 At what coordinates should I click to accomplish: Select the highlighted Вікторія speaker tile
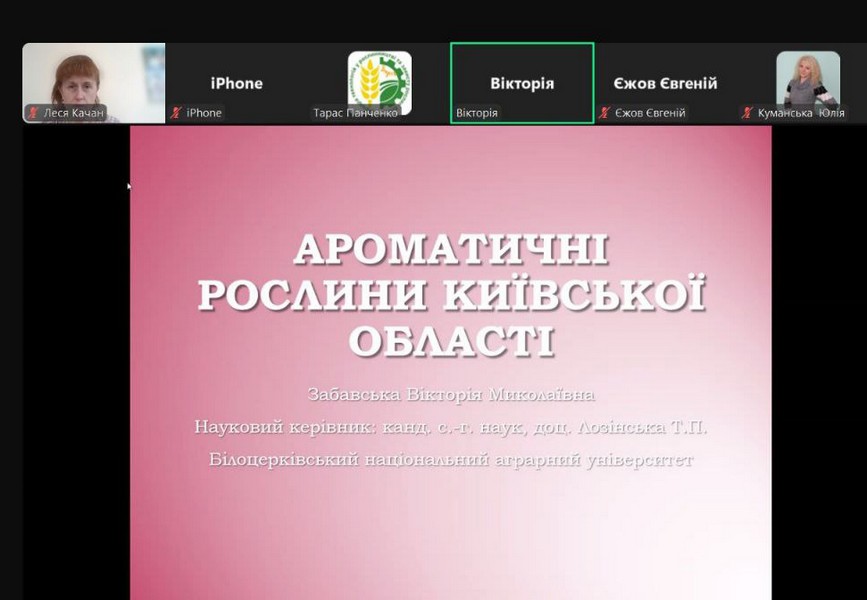click(522, 82)
